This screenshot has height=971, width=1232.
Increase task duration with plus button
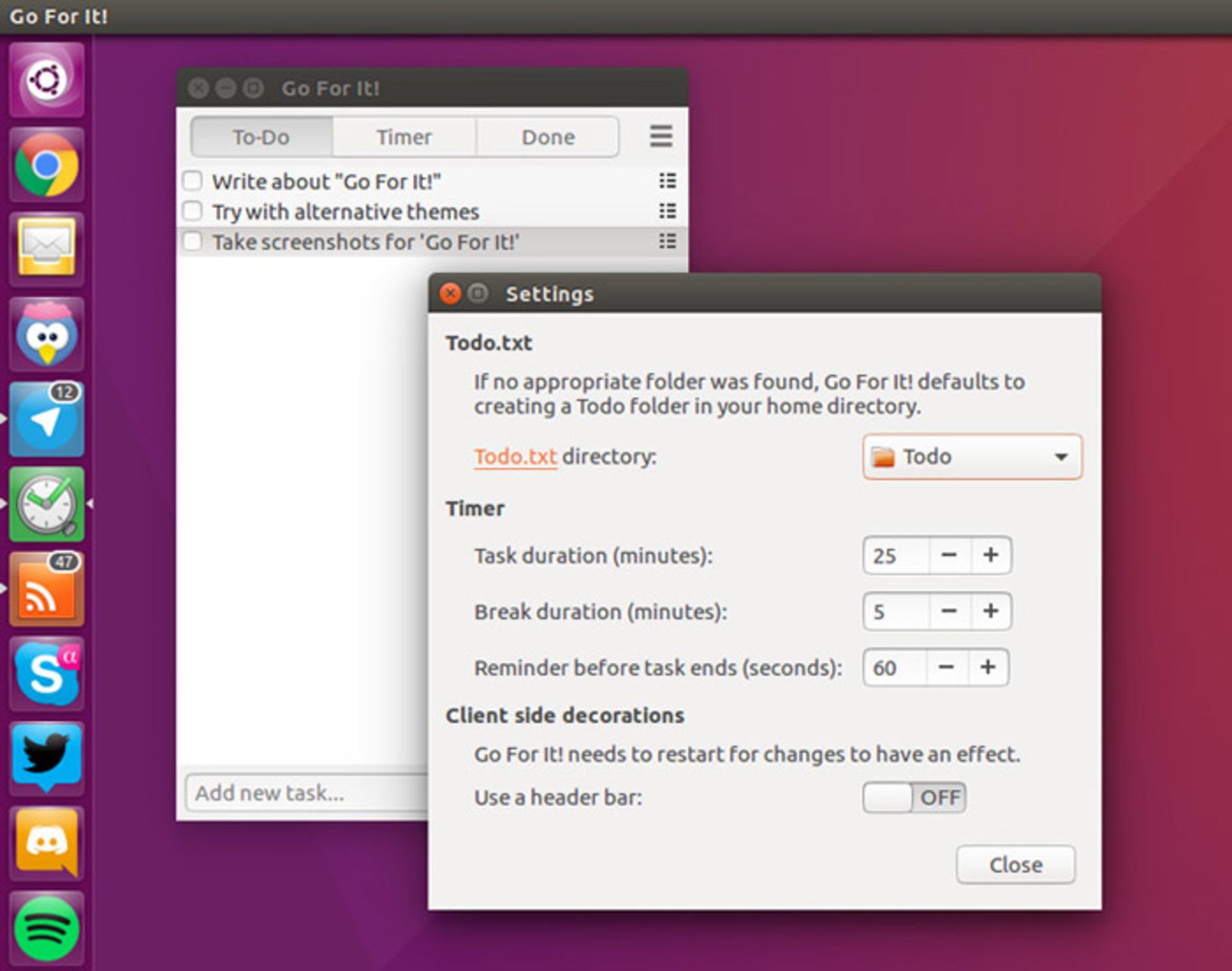click(991, 555)
